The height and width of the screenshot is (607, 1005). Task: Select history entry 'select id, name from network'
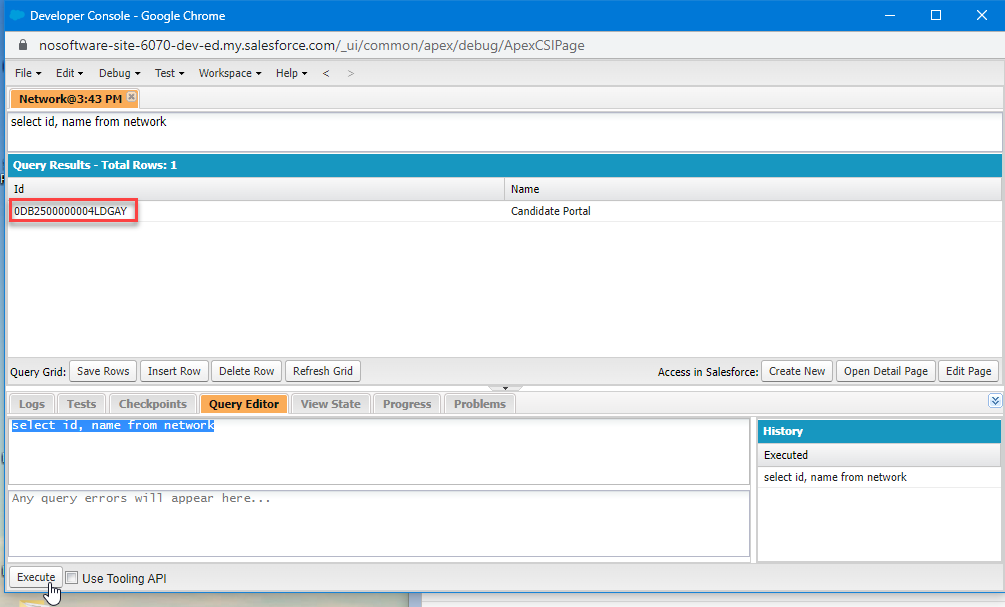(879, 477)
